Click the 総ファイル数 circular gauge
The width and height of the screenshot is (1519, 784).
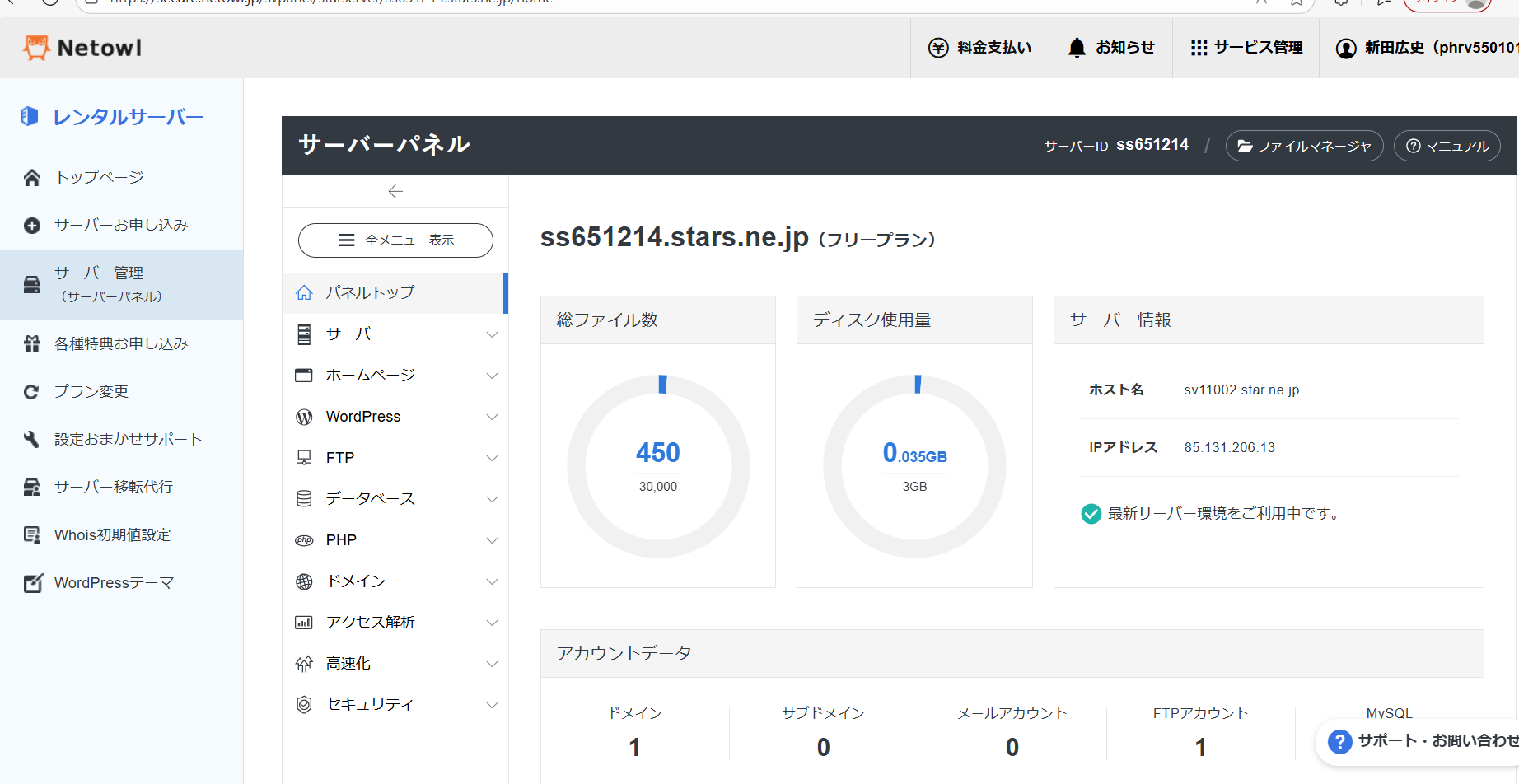coord(658,466)
